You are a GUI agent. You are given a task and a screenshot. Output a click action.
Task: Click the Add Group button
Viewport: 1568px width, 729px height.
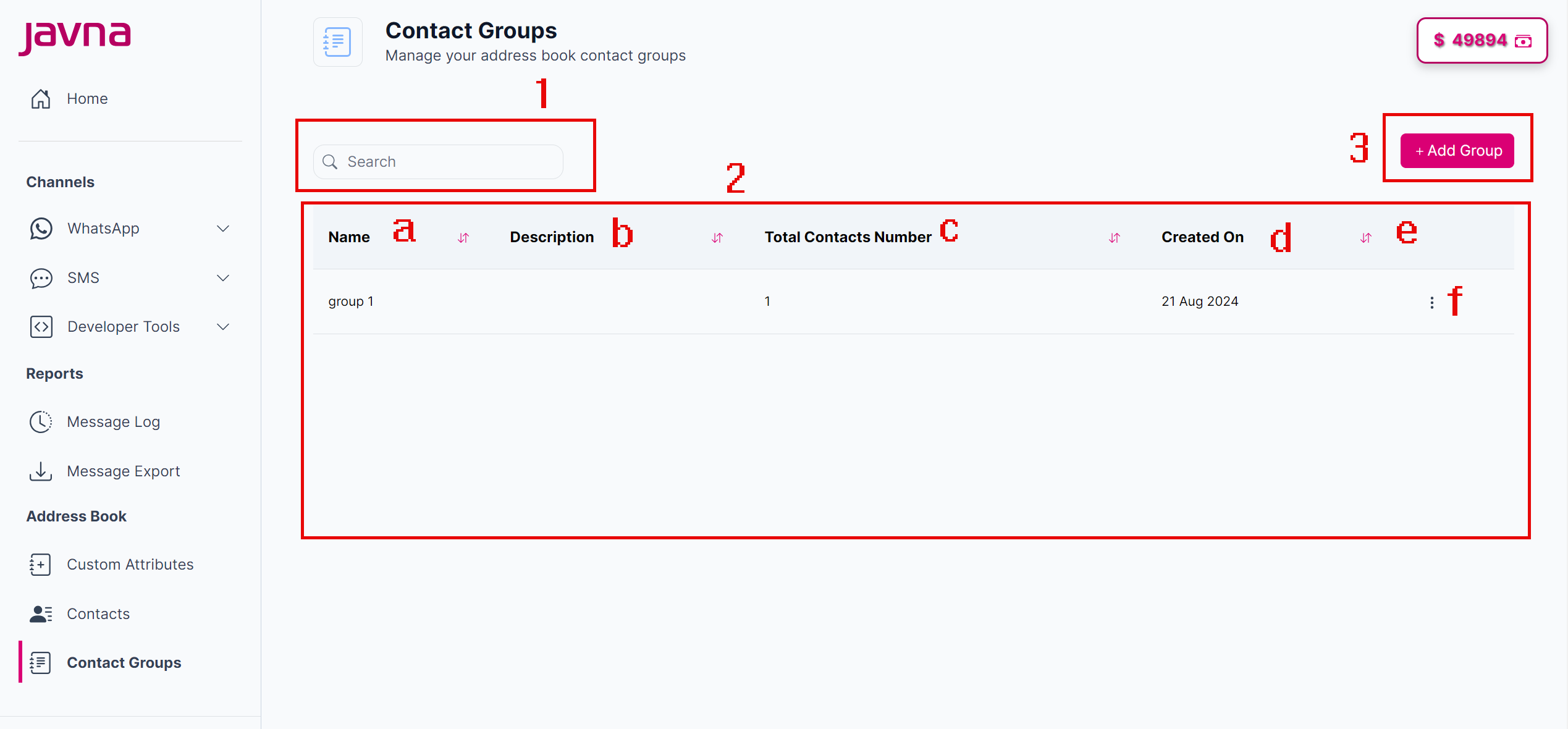click(1456, 151)
